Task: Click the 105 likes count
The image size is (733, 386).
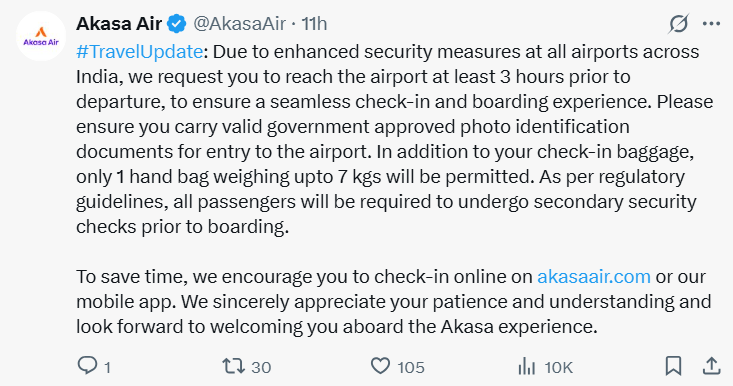Action: click(x=411, y=368)
